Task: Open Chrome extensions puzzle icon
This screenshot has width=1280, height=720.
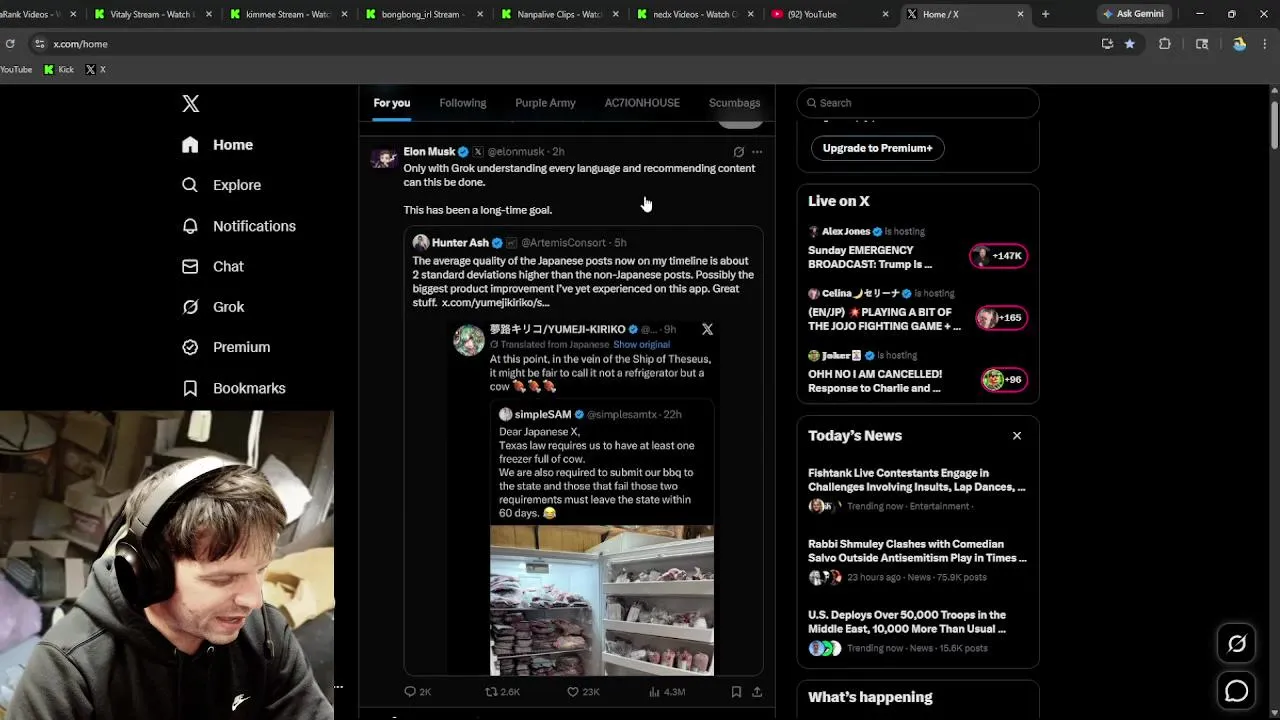Action: coord(1165,44)
